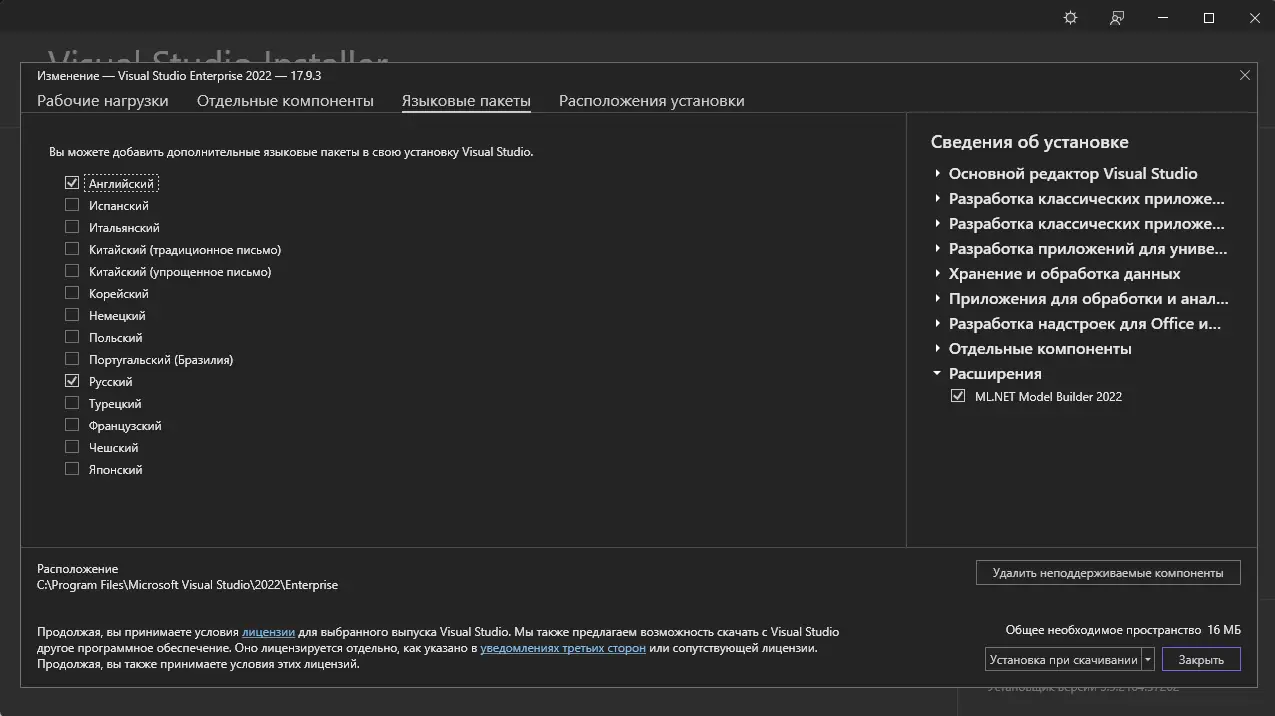Open the install mode dropdown arrow

[x=1148, y=660]
